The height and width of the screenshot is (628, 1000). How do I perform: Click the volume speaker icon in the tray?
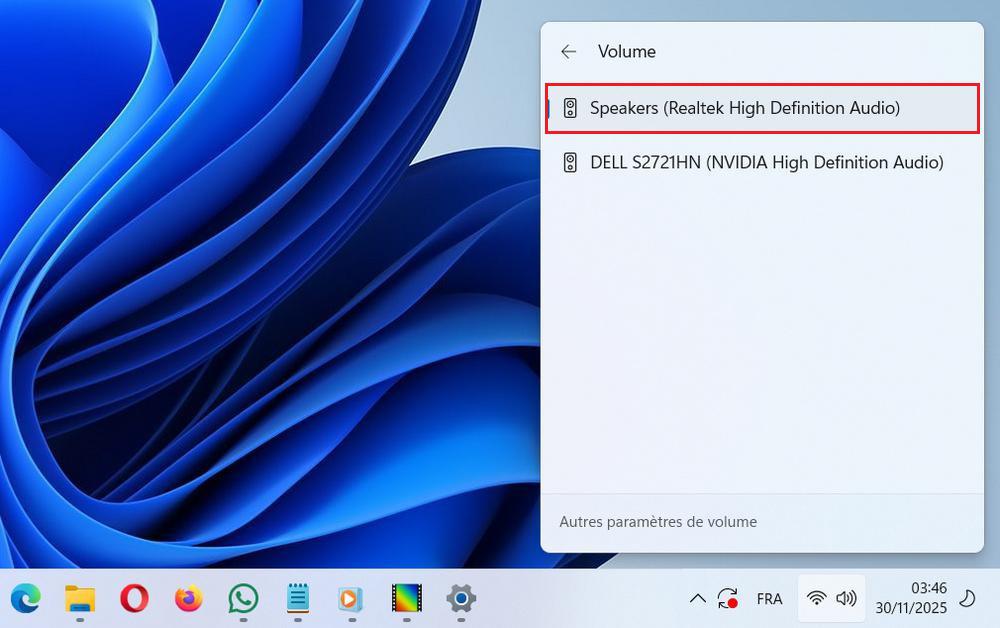pyautogui.click(x=848, y=598)
